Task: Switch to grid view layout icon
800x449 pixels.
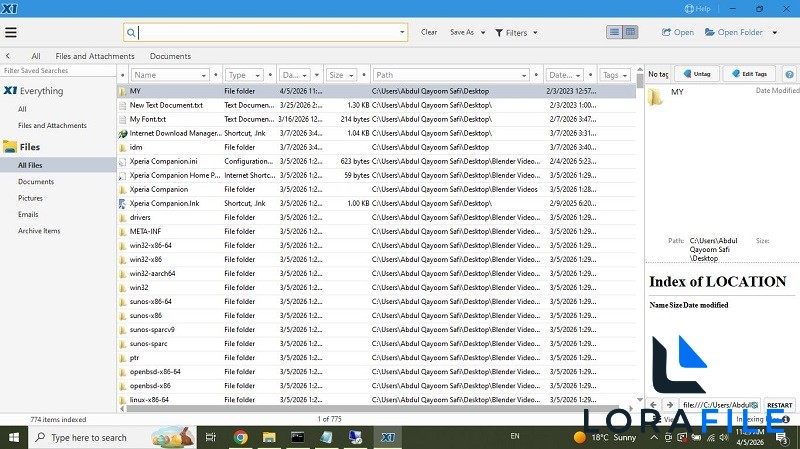Action: tap(631, 32)
